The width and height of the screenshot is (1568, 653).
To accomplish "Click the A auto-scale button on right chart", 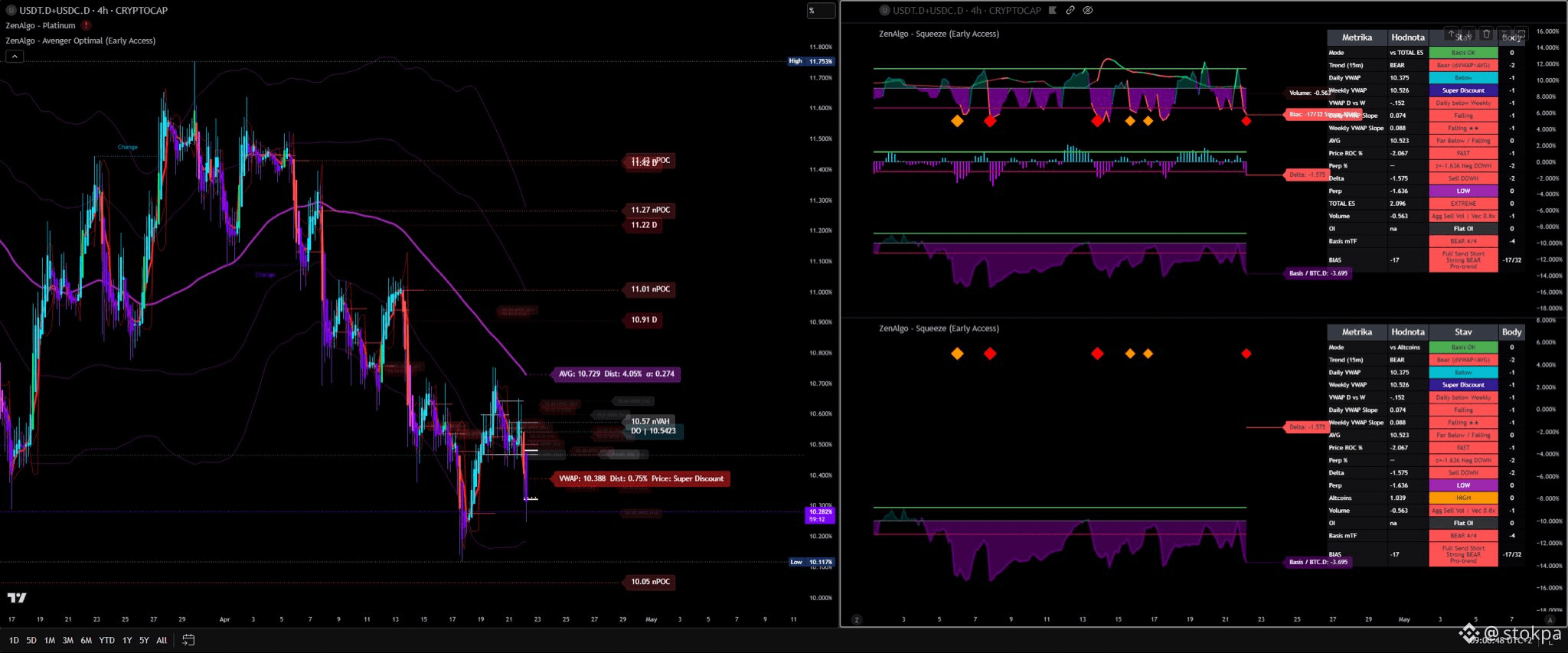I will point(1550,619).
